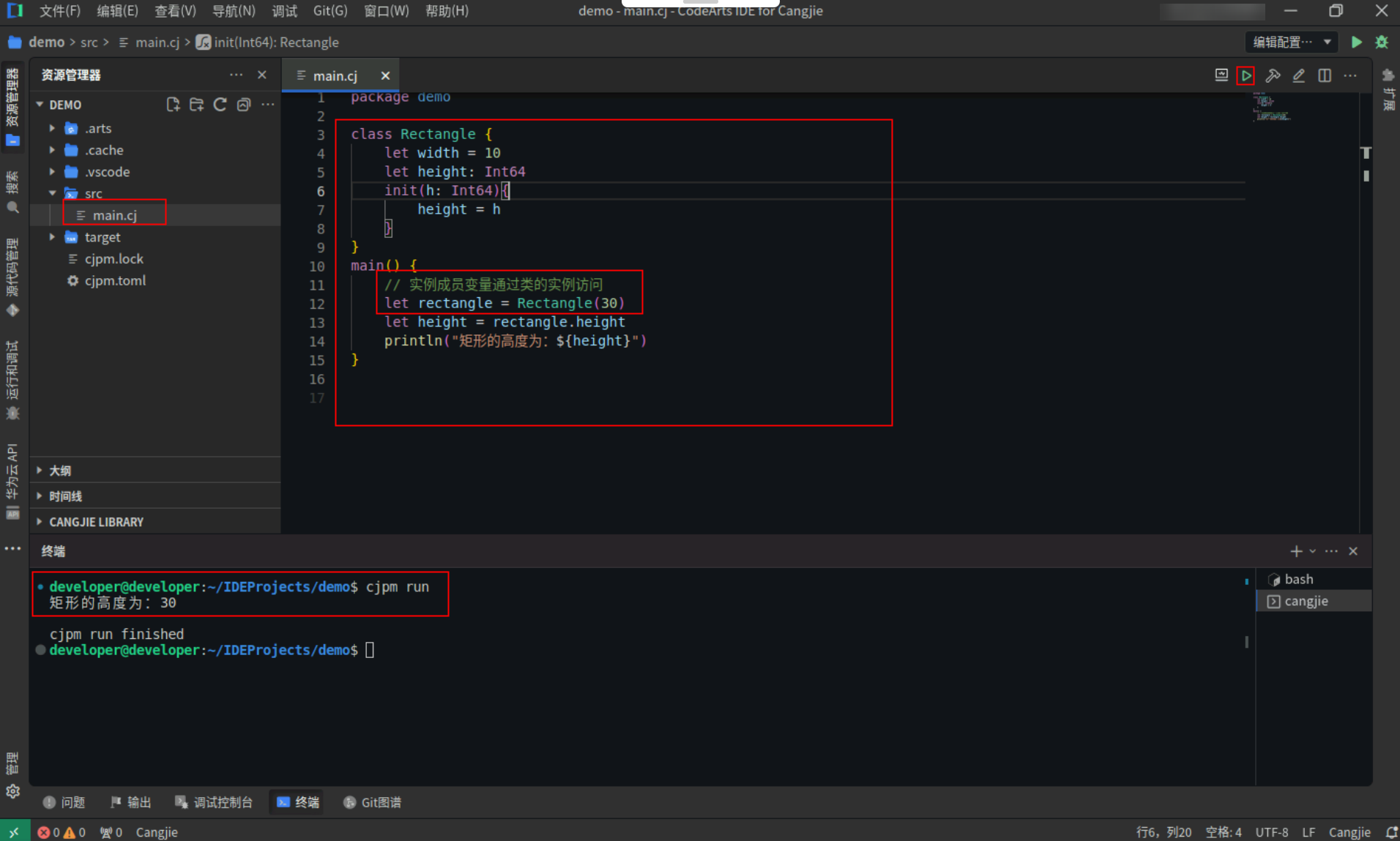Collapse all folders in DEMO explorer
Viewport: 1400px width, 841px height.
(244, 105)
